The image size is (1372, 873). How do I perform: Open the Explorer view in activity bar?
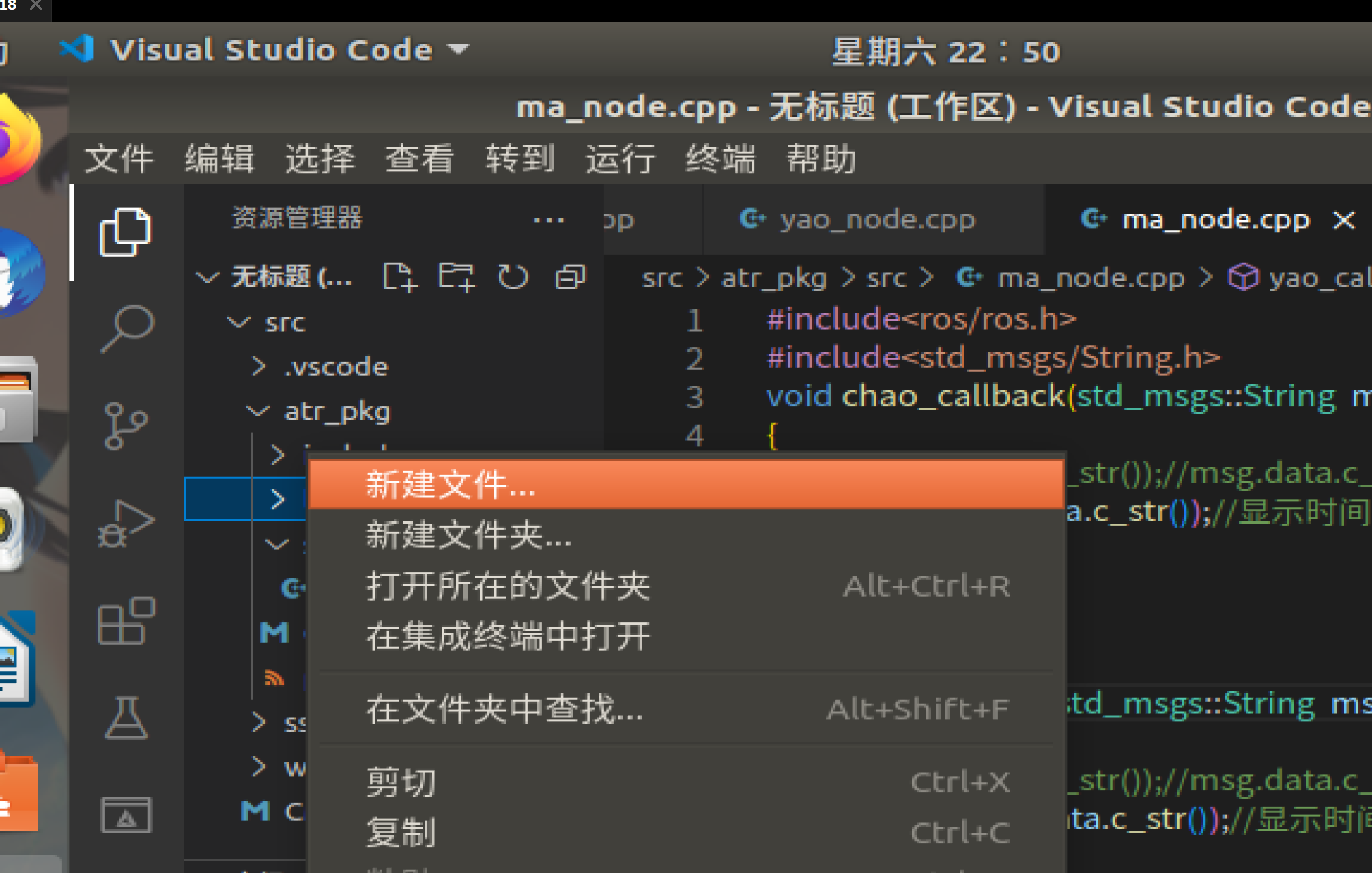point(125,232)
